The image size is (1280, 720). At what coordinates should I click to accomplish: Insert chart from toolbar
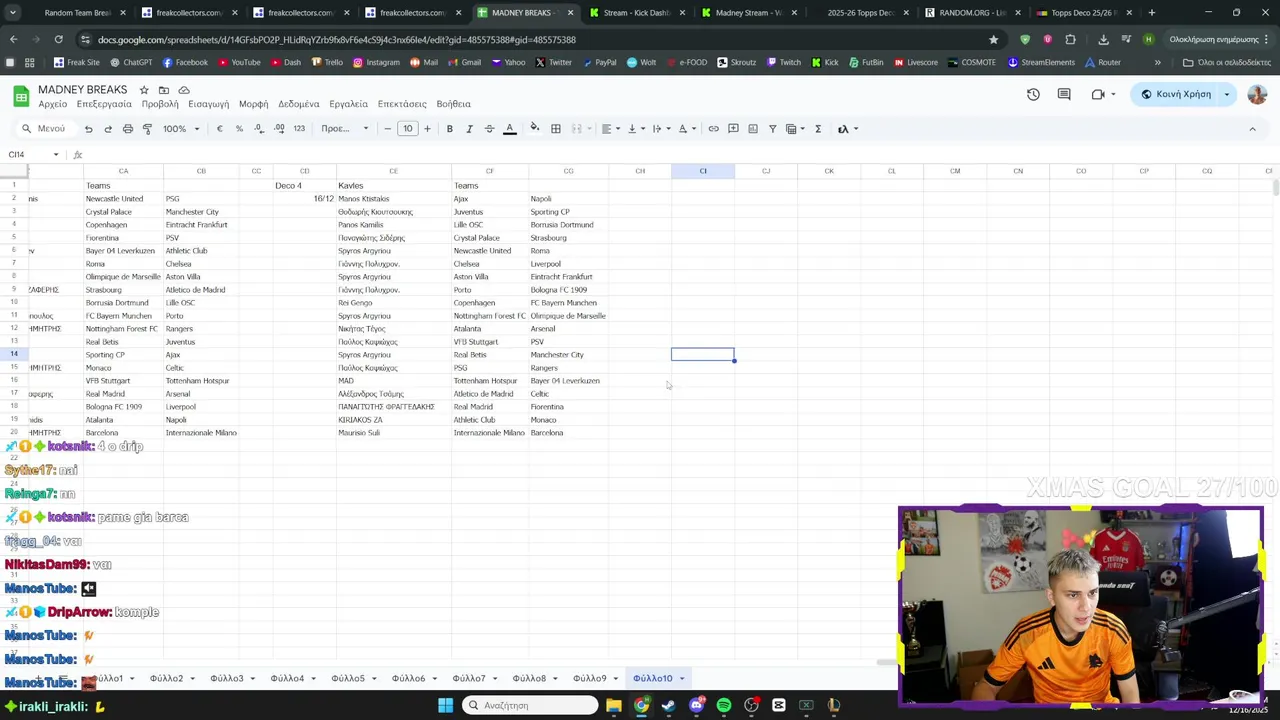point(753,129)
